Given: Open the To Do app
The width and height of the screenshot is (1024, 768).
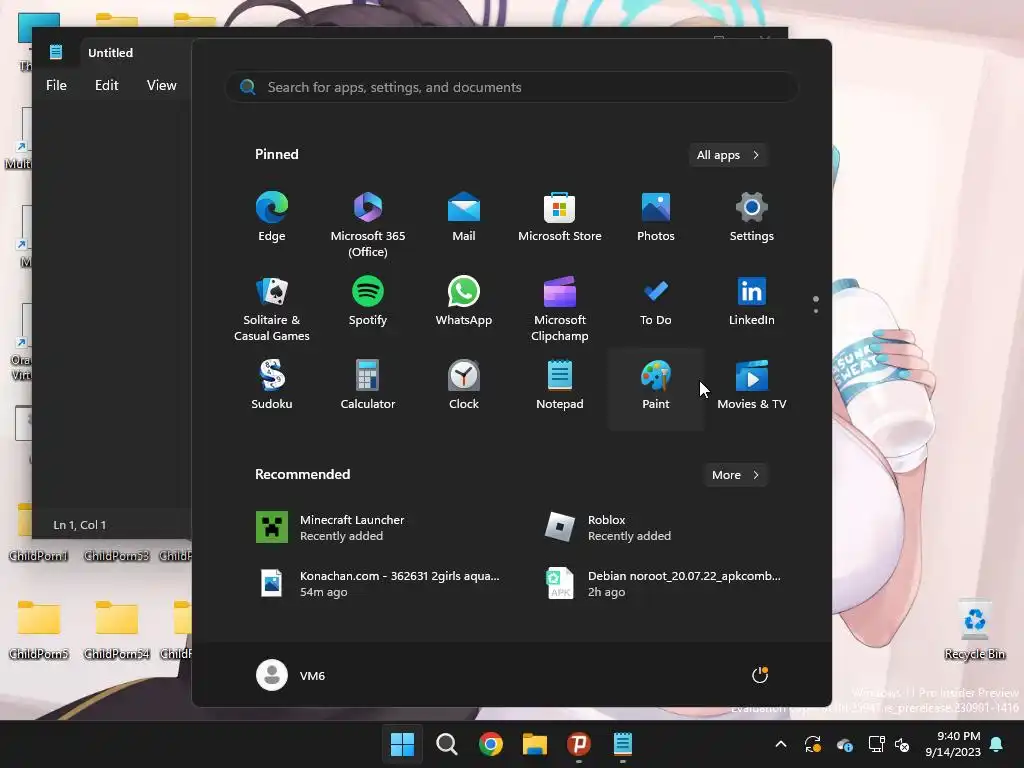Looking at the screenshot, I should 656,301.
